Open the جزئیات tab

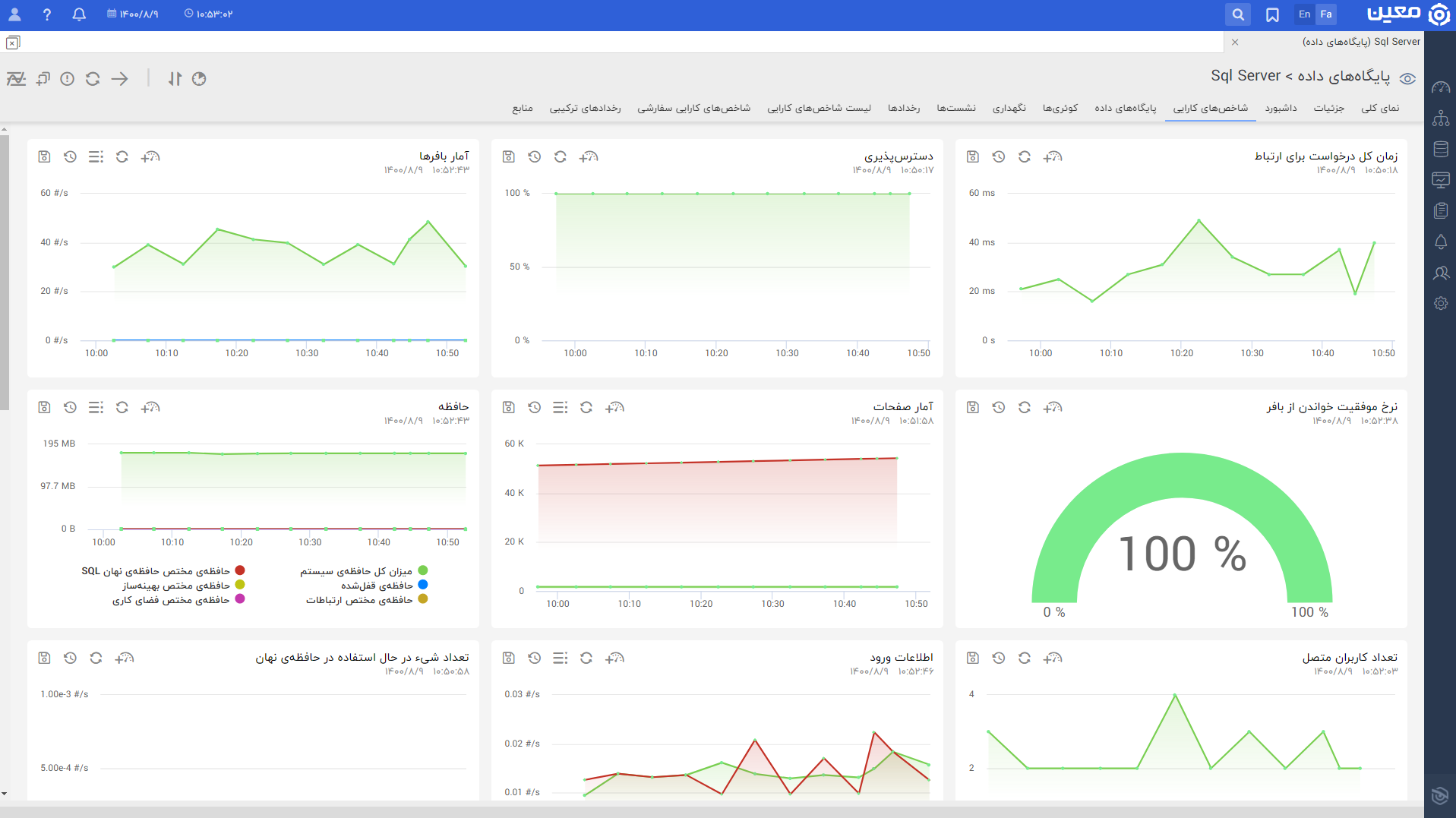(1328, 108)
